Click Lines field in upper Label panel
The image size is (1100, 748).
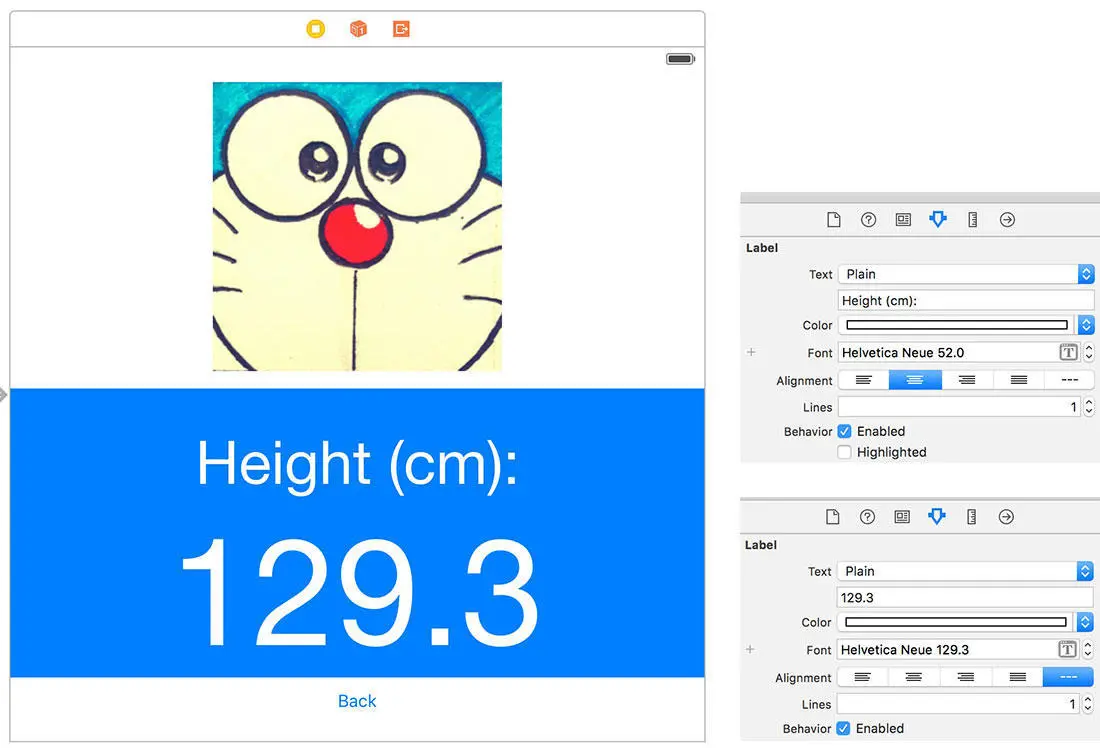960,407
